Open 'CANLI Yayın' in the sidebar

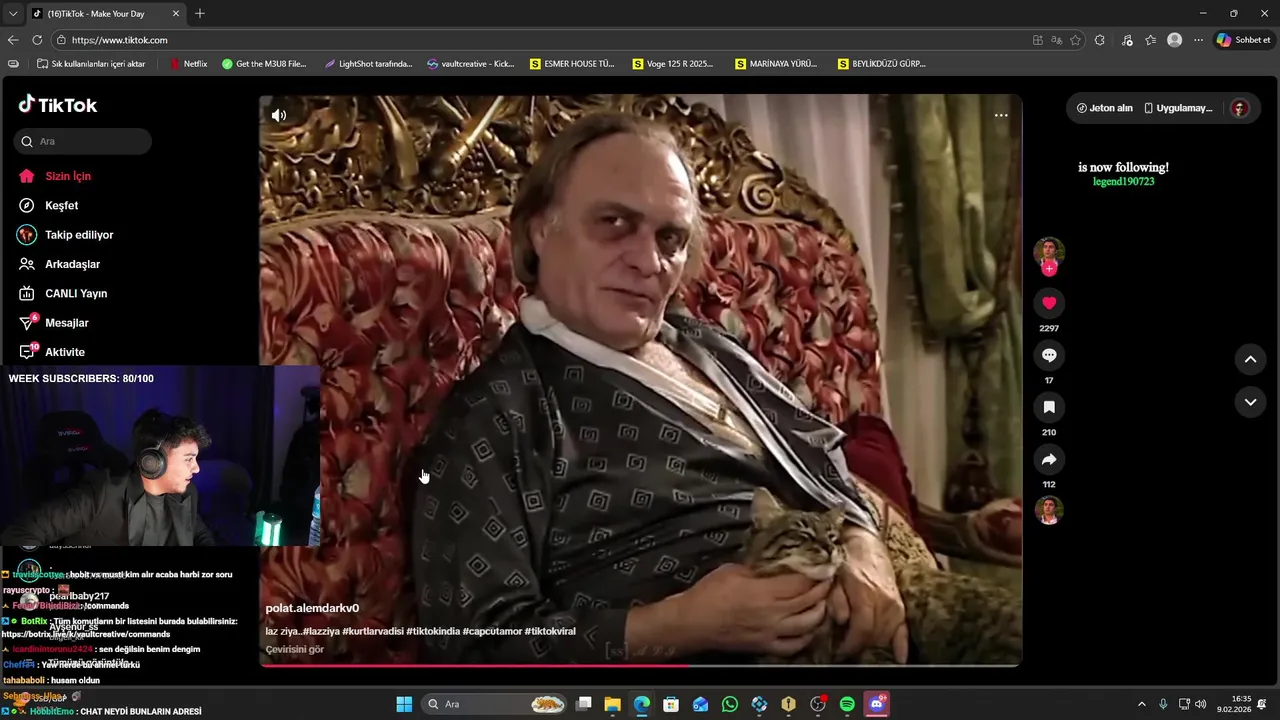(x=76, y=293)
